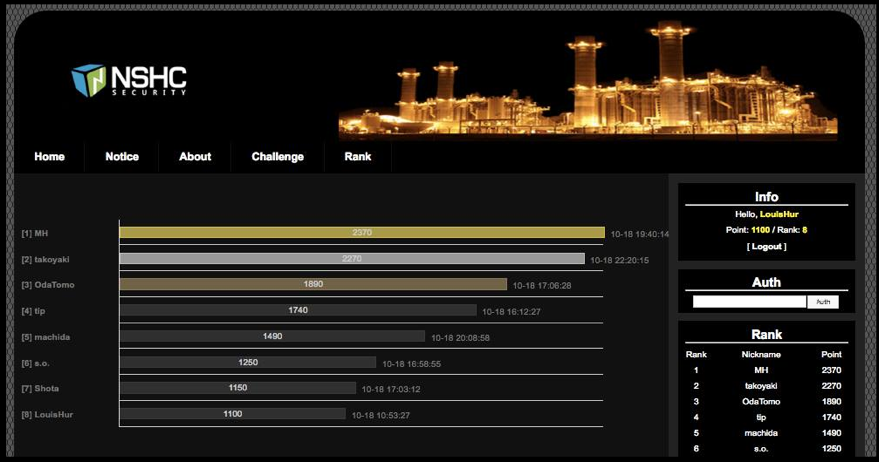
Task: Click the [8] LouisHur chart label
Action: tap(47, 414)
